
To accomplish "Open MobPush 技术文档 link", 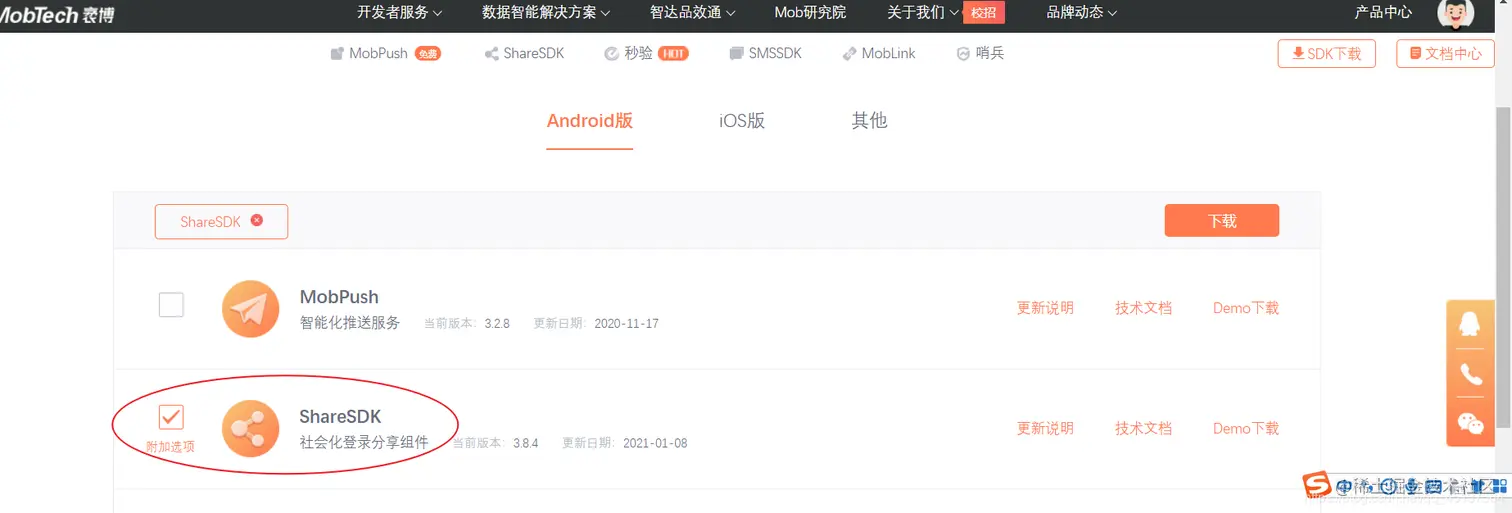I will click(x=1143, y=308).
